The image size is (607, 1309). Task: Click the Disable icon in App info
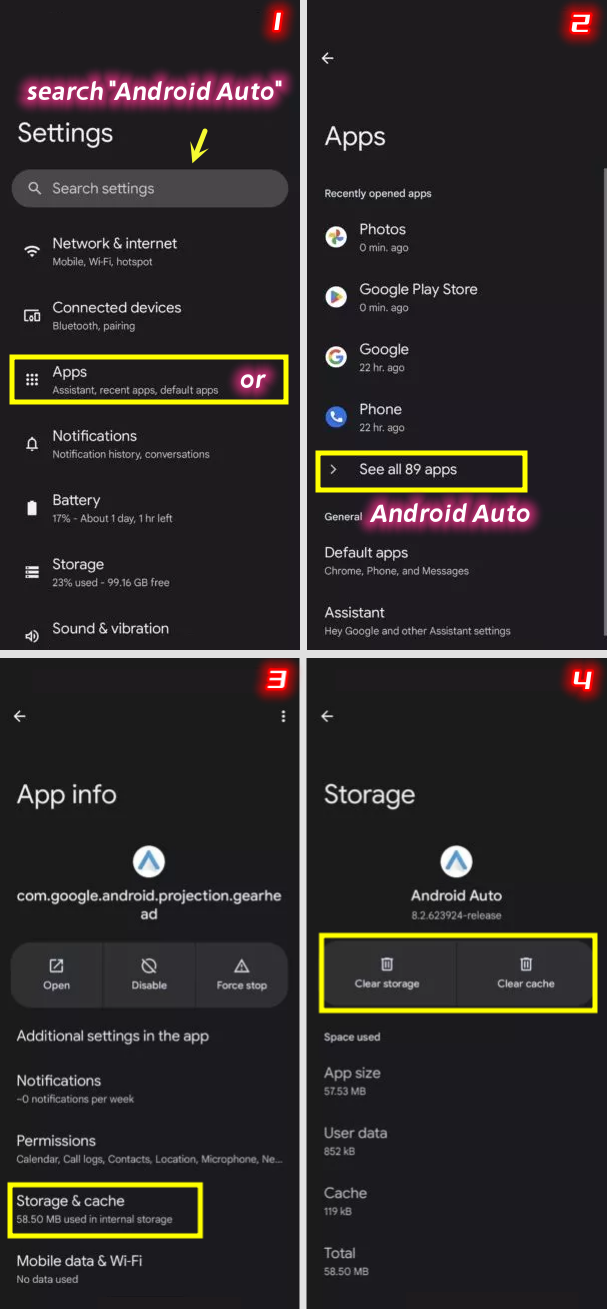[149, 965]
